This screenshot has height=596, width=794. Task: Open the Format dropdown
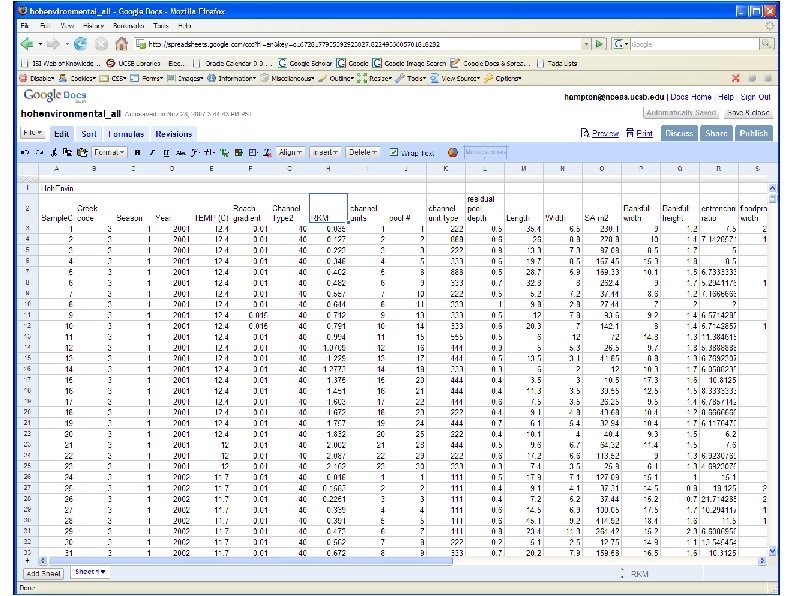(x=108, y=153)
